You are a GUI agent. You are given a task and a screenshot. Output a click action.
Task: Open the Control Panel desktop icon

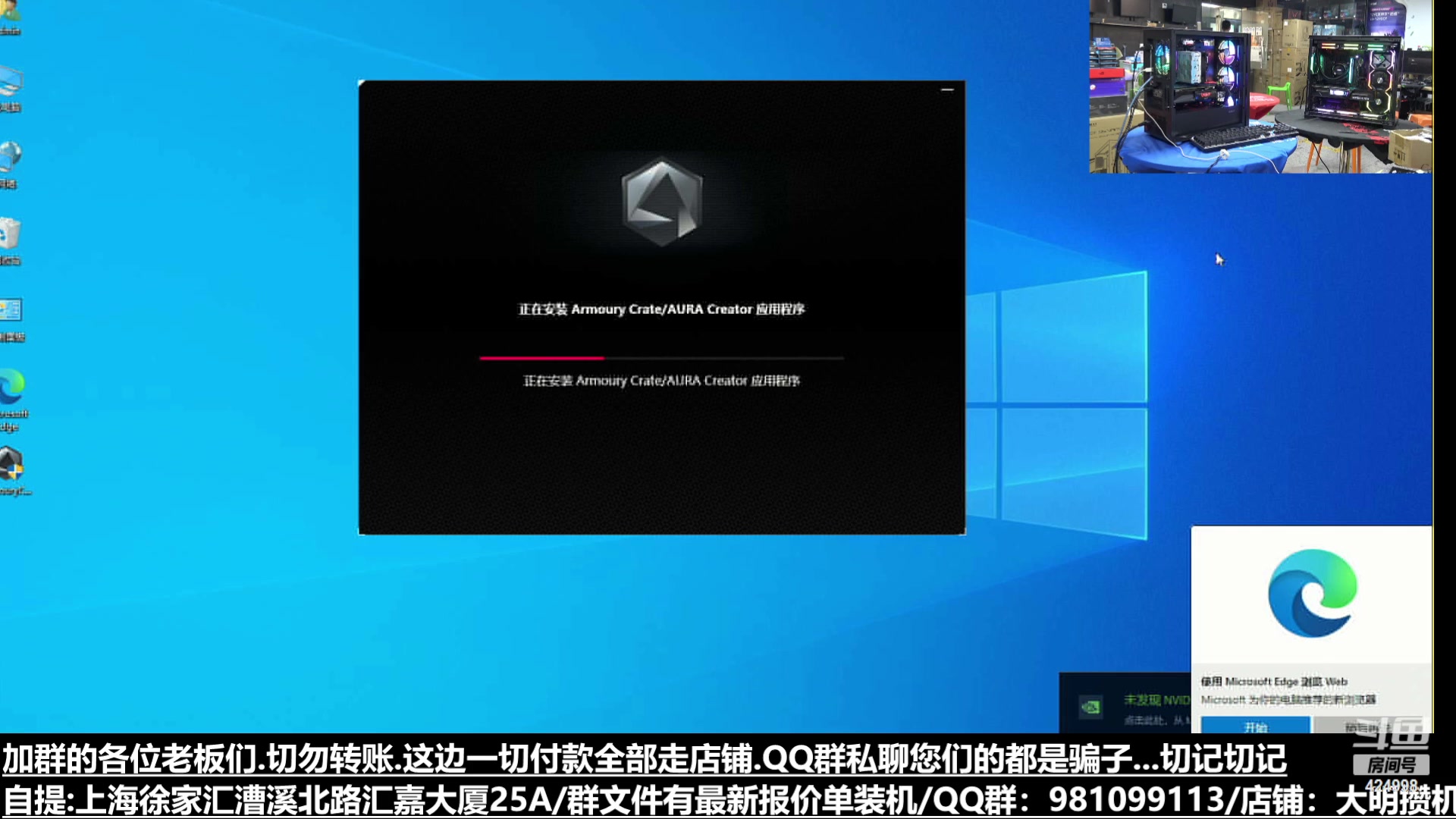tap(11, 318)
